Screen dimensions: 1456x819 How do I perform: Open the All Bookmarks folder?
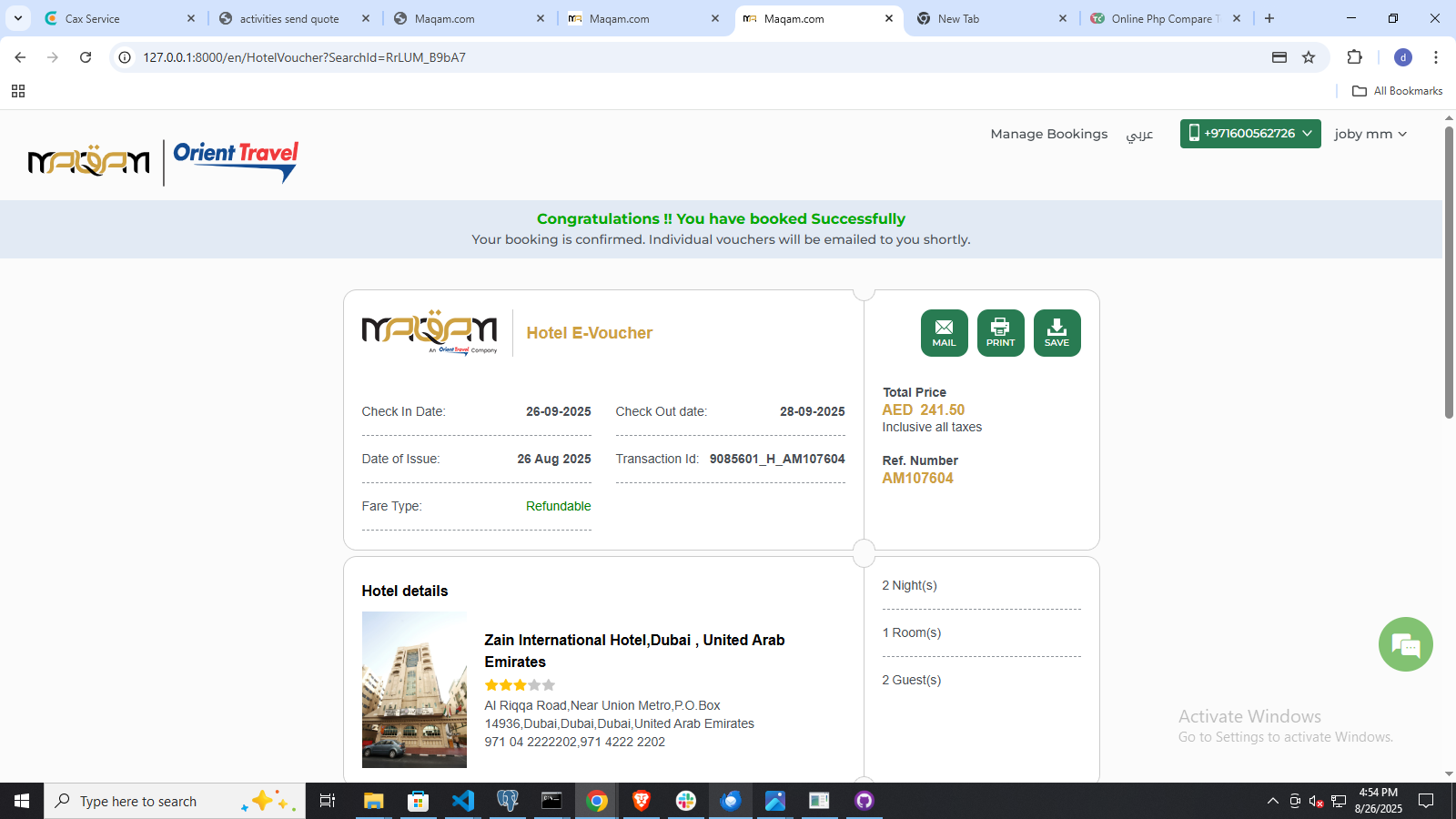(1398, 91)
